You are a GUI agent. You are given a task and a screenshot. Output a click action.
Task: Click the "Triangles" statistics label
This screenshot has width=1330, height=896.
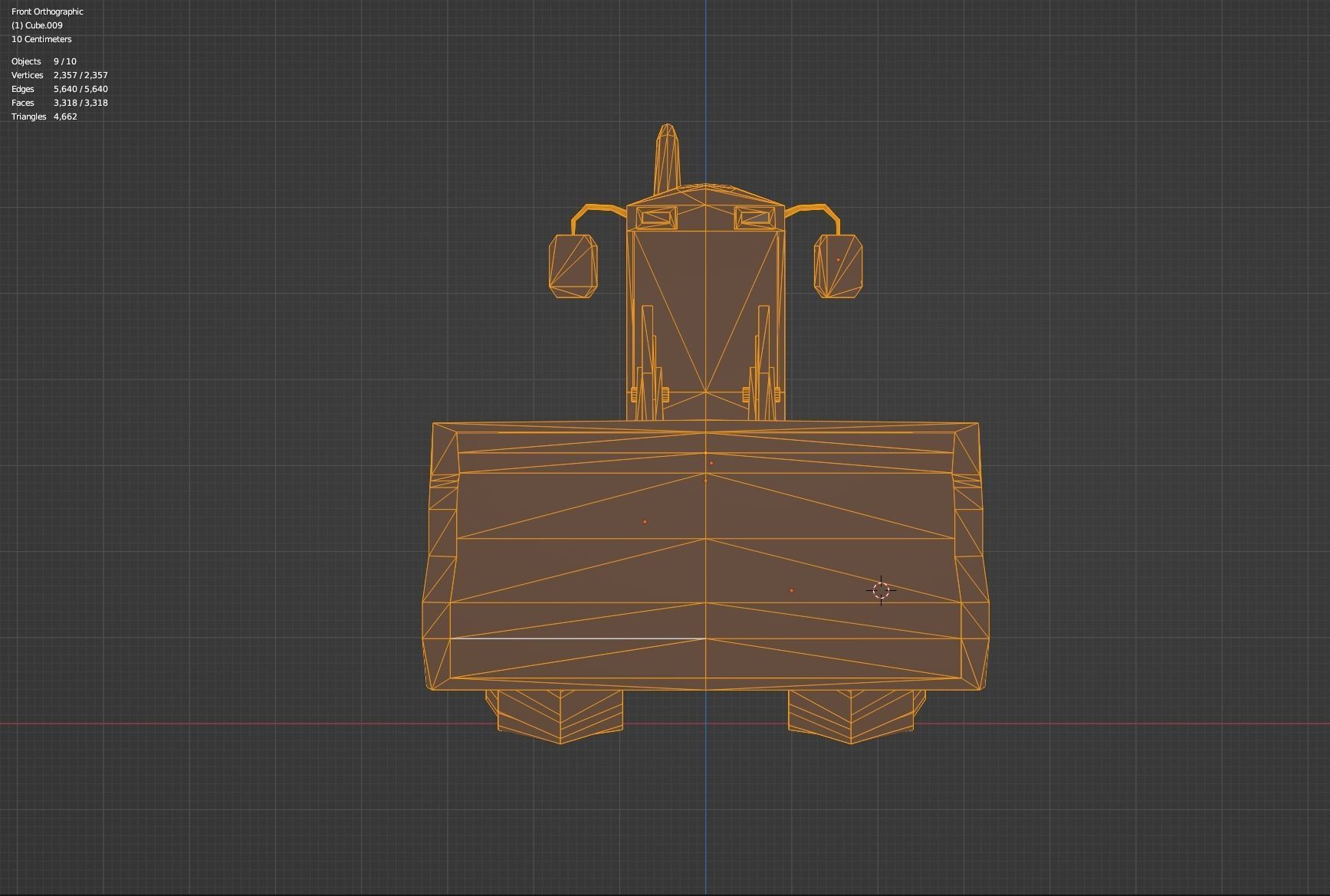29,117
